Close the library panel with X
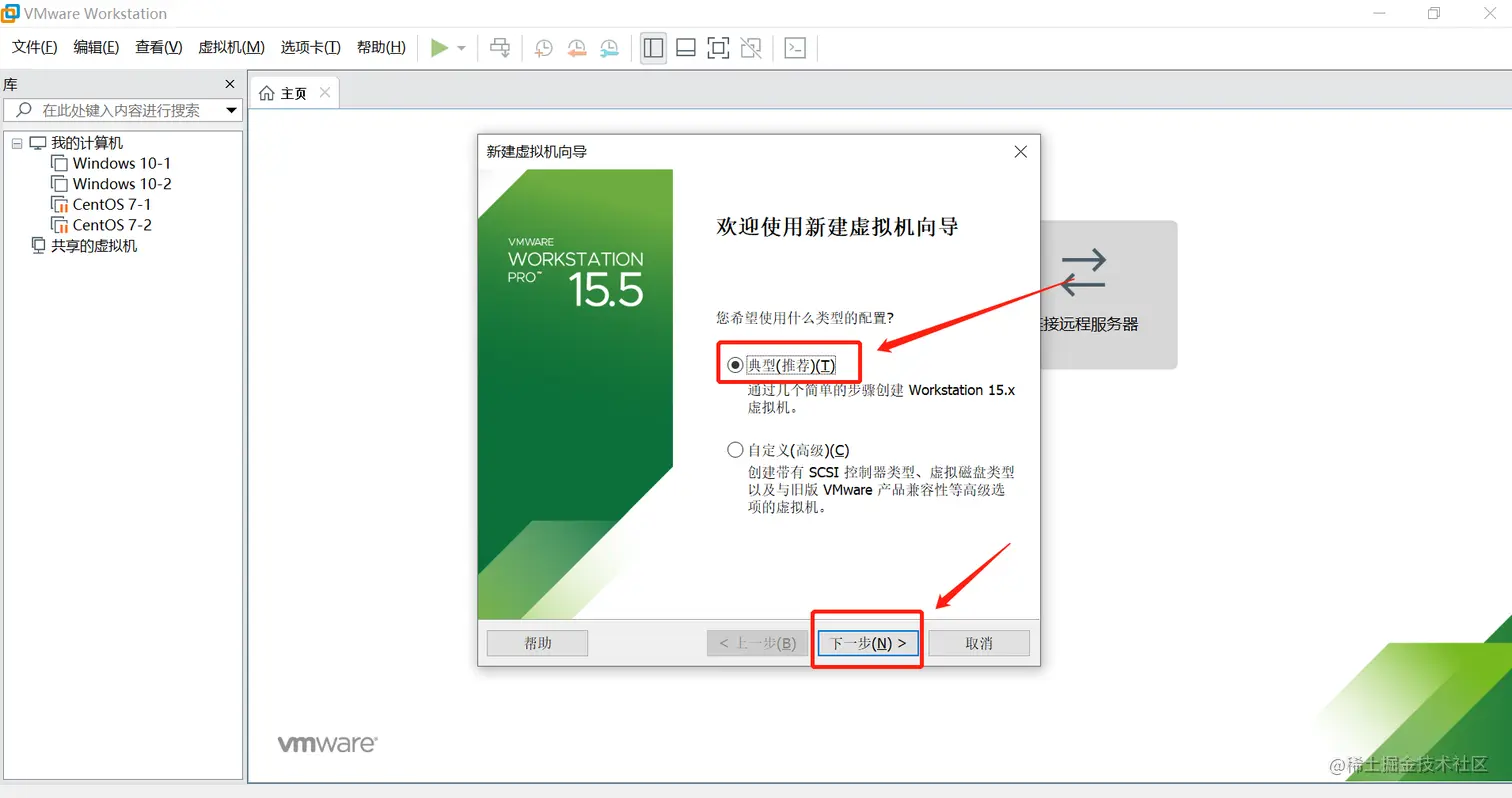This screenshot has width=1512, height=798. 230,85
